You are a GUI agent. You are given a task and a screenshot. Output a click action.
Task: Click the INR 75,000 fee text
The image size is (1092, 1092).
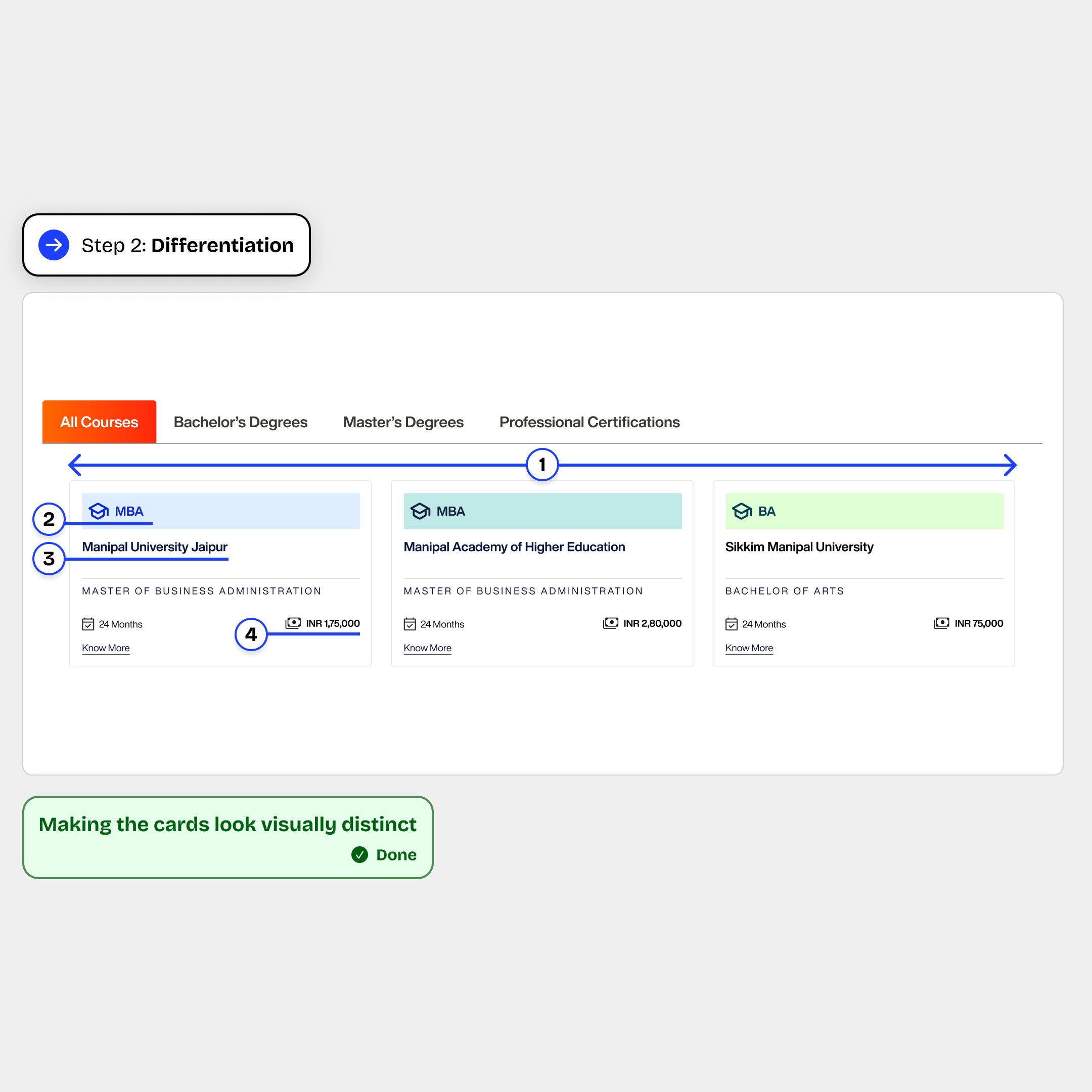pyautogui.click(x=979, y=623)
